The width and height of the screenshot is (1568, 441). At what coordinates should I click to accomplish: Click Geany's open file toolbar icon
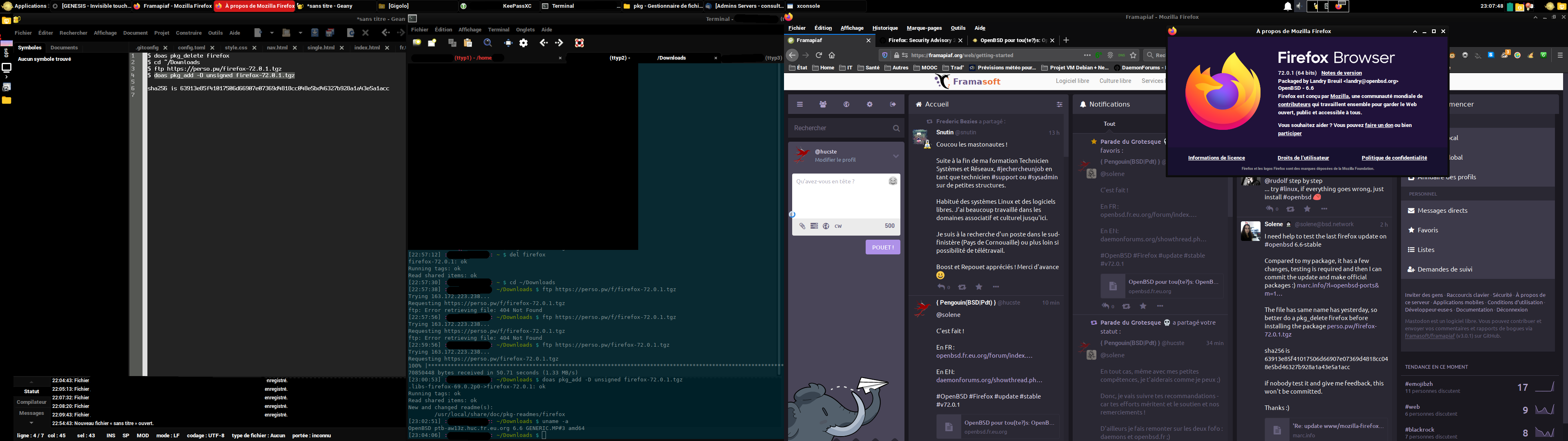[x=286, y=33]
